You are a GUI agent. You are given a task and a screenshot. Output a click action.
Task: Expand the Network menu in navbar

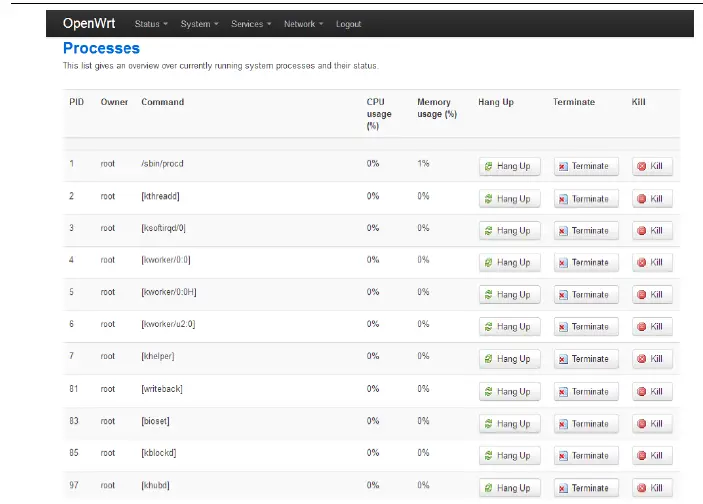(303, 24)
